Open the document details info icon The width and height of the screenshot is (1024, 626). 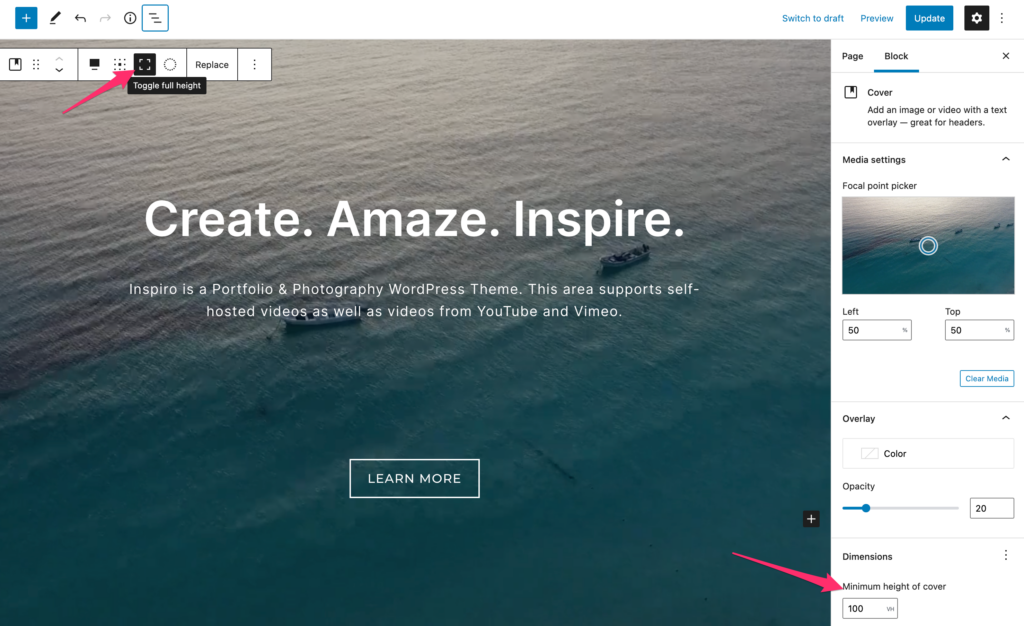point(130,18)
